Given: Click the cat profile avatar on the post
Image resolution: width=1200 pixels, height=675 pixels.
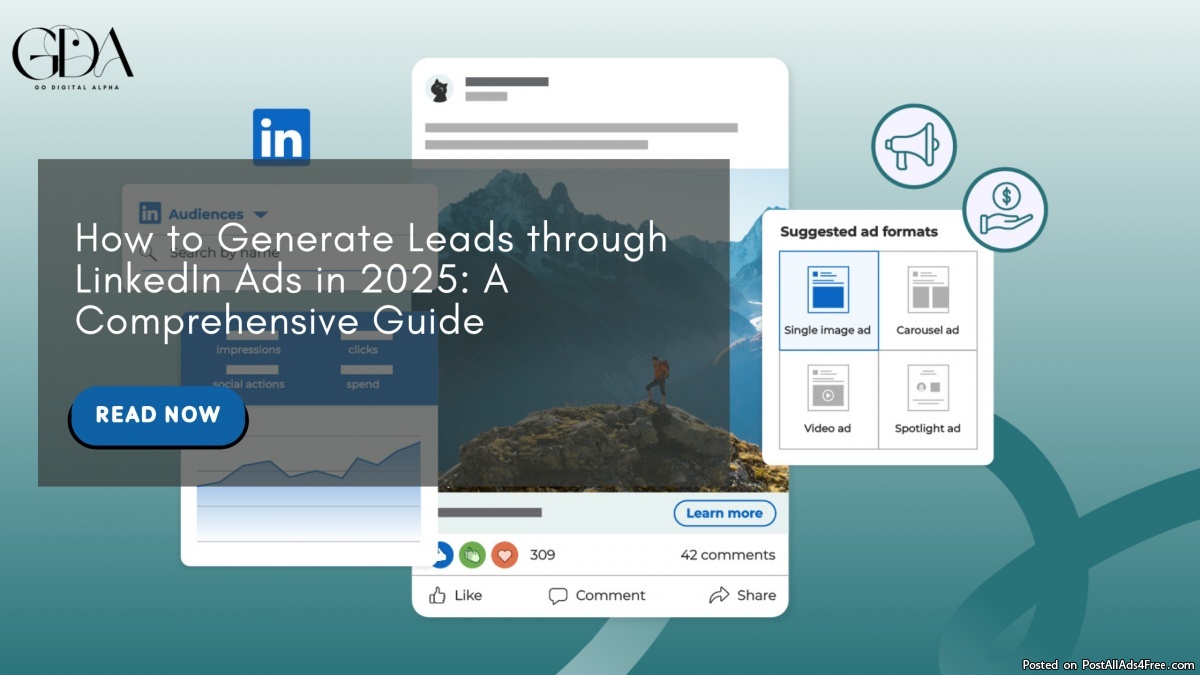Looking at the screenshot, I should (x=438, y=89).
